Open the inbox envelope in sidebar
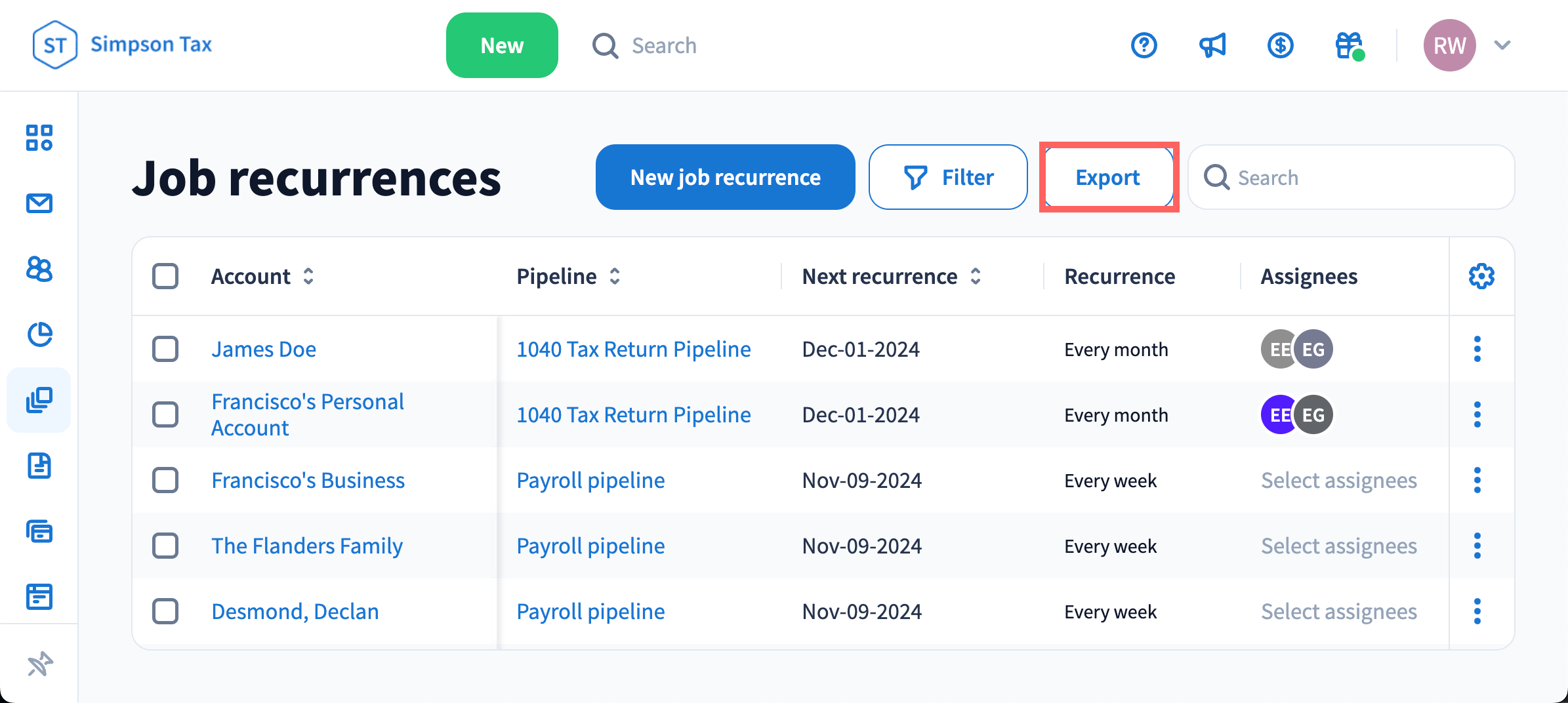This screenshot has width=1568, height=703. click(39, 203)
